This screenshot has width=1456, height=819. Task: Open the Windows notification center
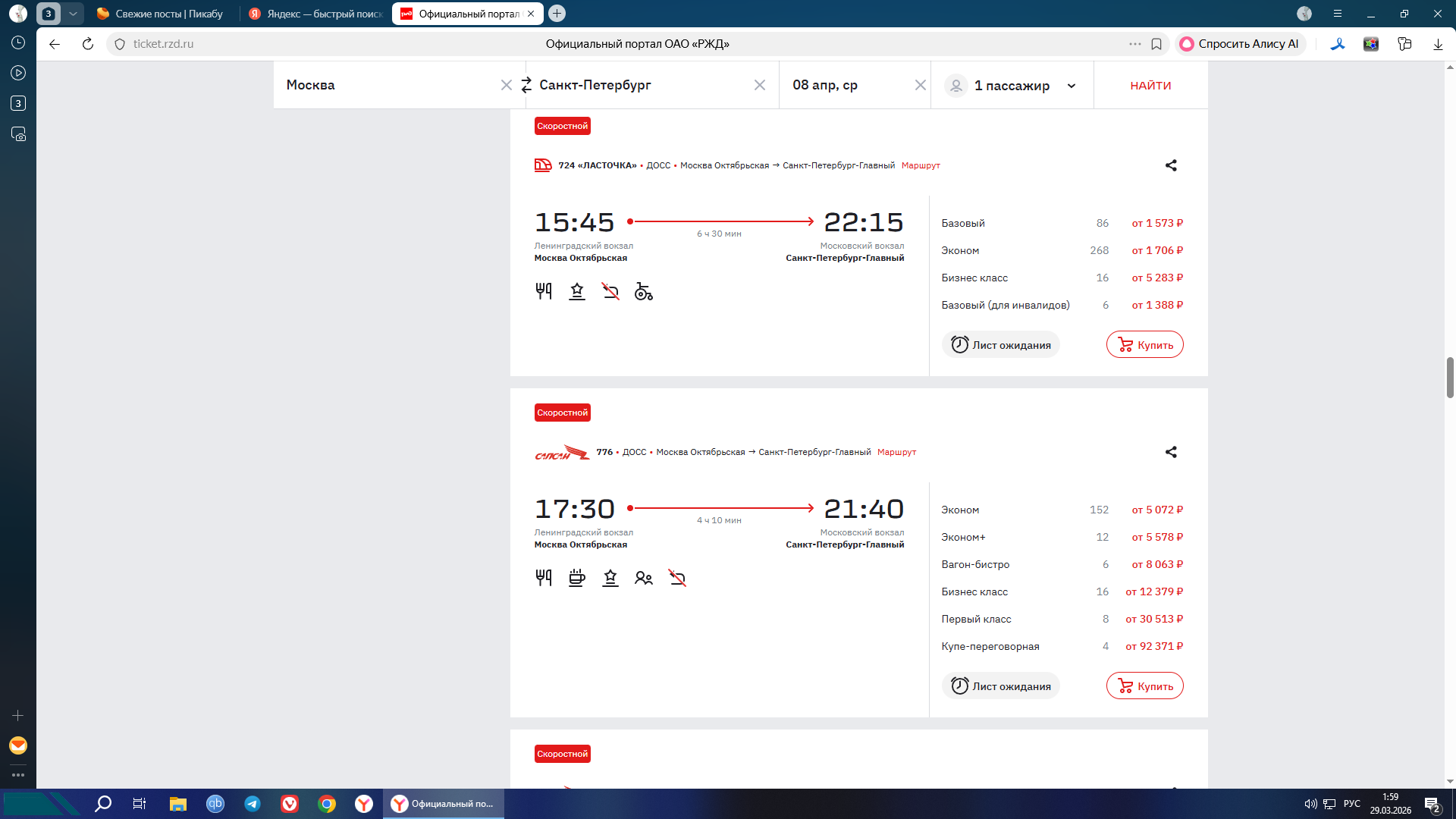tap(1432, 805)
